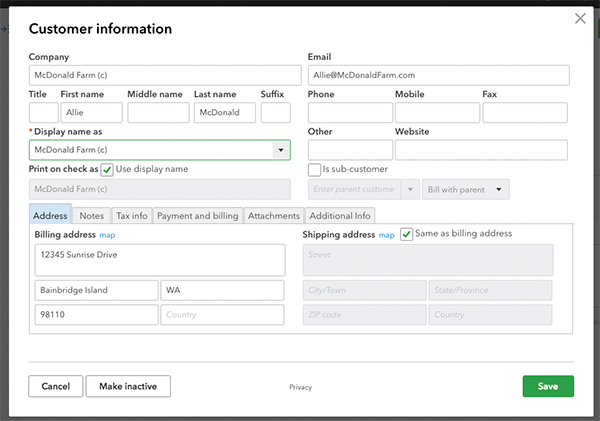Open the billing address map link
This screenshot has width=600, height=421.
pos(107,235)
